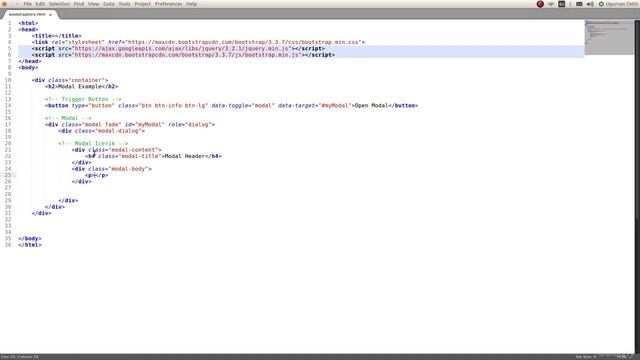Click the "Modal Example" heading text
This screenshot has height=360, width=640.
point(80,87)
